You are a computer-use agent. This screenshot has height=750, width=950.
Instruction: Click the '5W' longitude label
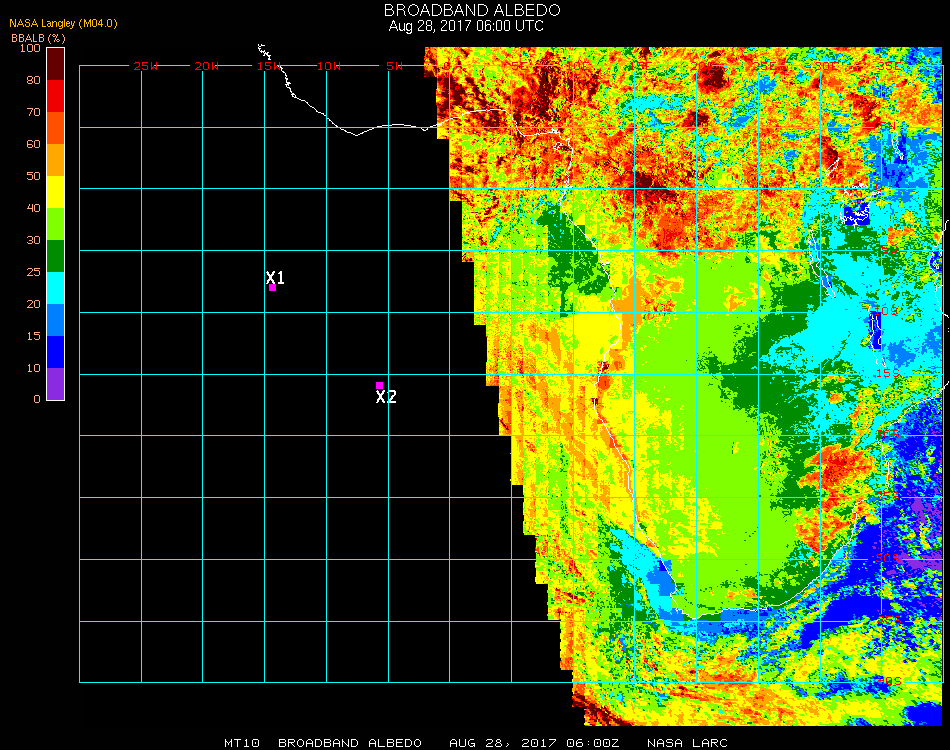394,66
